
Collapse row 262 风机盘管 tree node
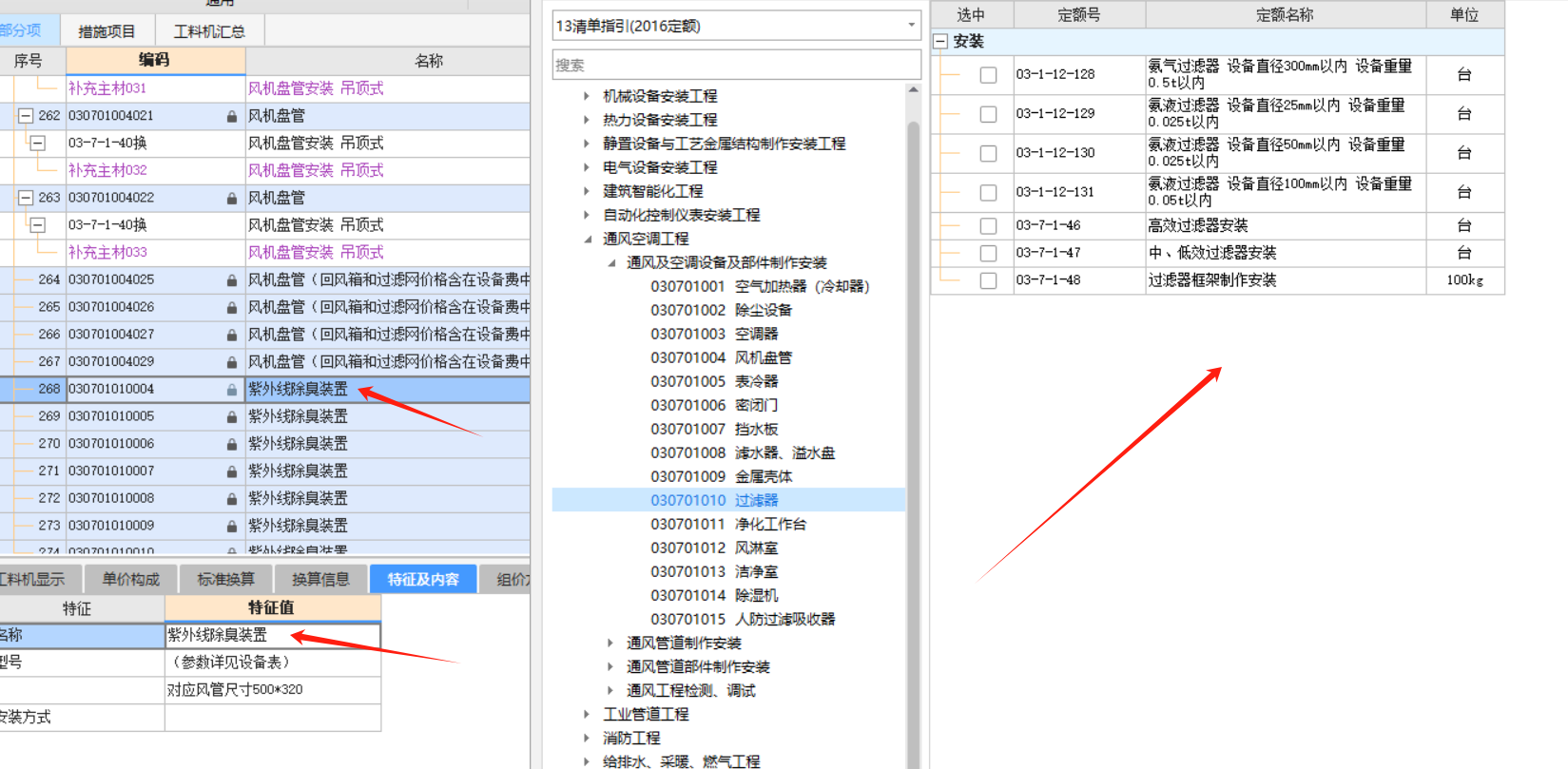[x=26, y=116]
